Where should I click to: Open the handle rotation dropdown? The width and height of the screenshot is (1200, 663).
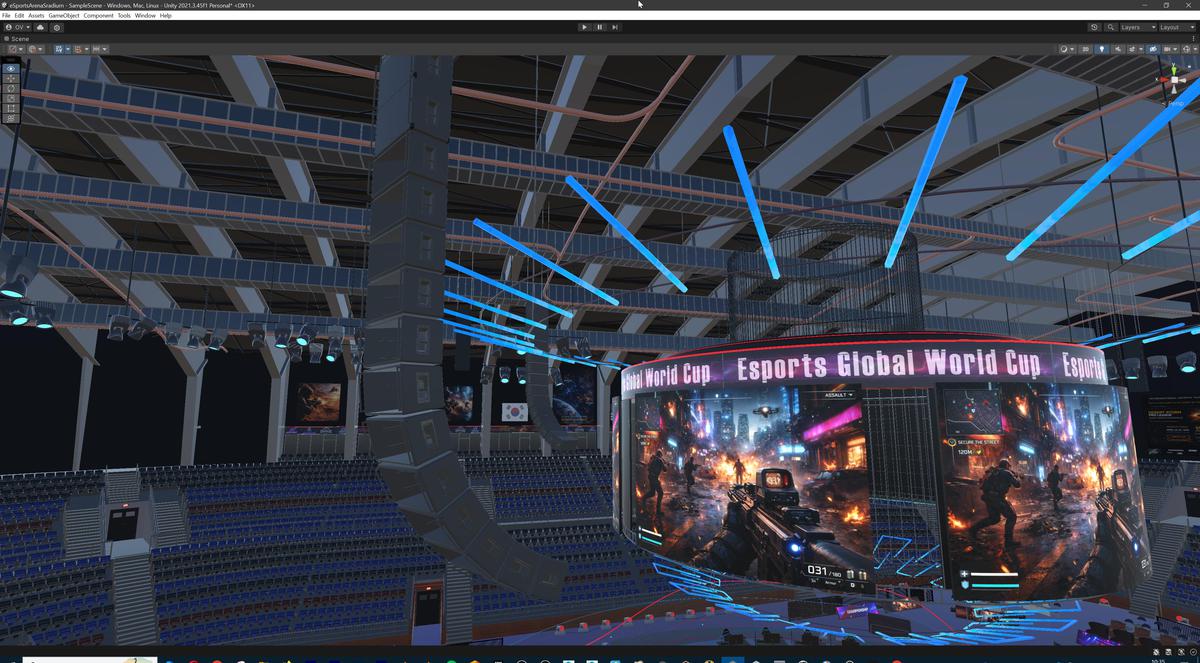pos(36,49)
